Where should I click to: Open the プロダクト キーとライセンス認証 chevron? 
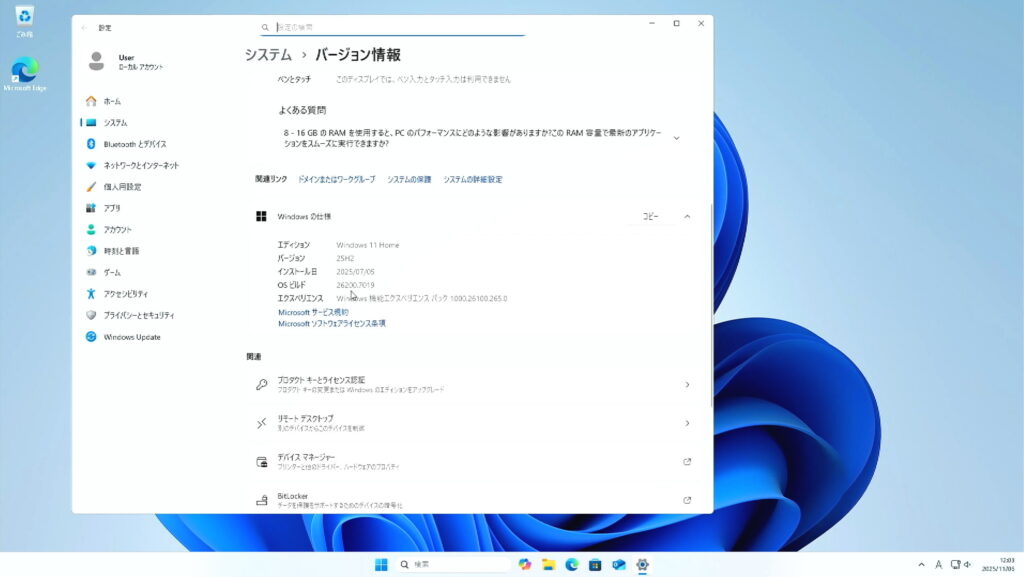pos(687,385)
